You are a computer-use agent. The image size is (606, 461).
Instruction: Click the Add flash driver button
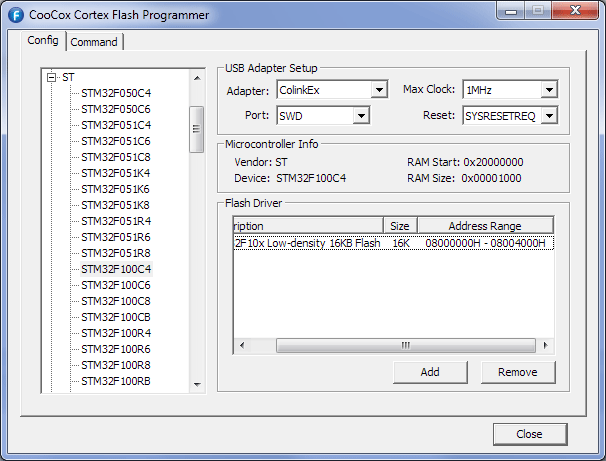430,372
